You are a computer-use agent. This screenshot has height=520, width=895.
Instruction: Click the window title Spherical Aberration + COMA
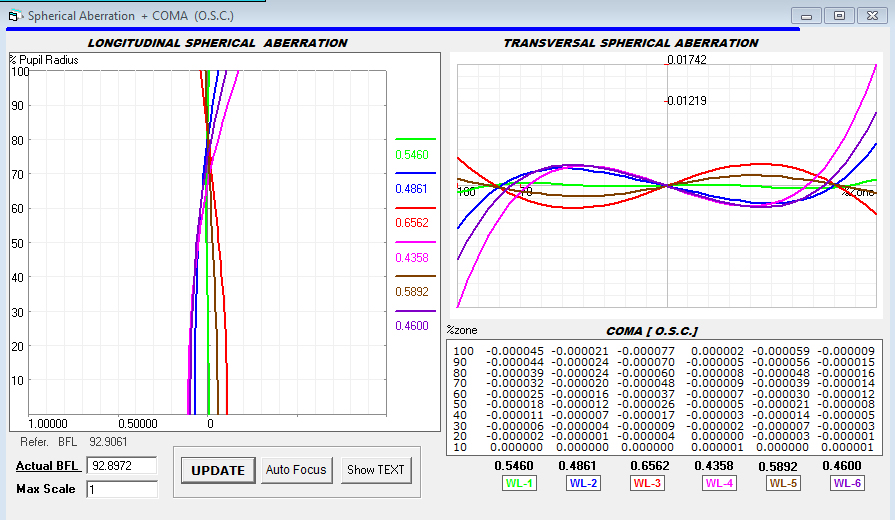(x=131, y=16)
